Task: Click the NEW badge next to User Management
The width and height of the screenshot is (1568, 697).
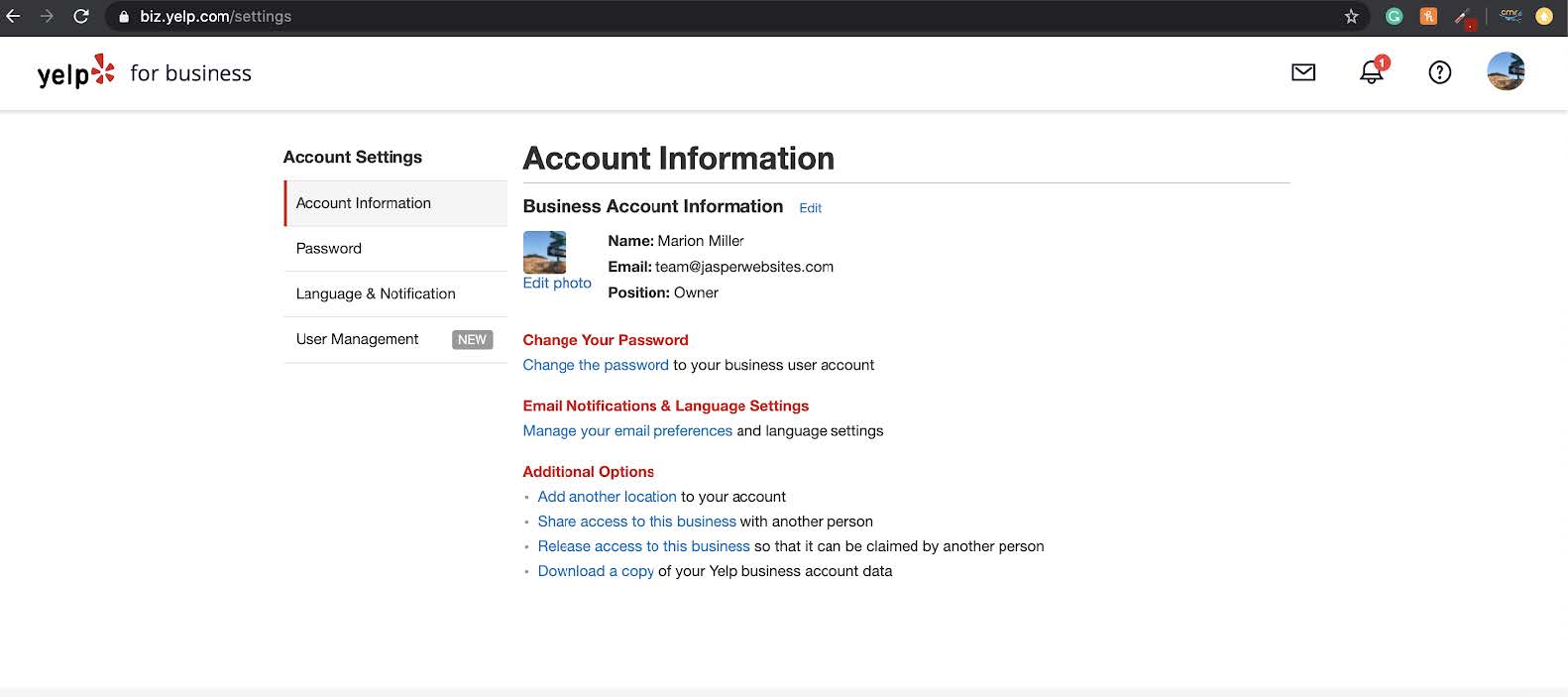Action: [x=473, y=339]
